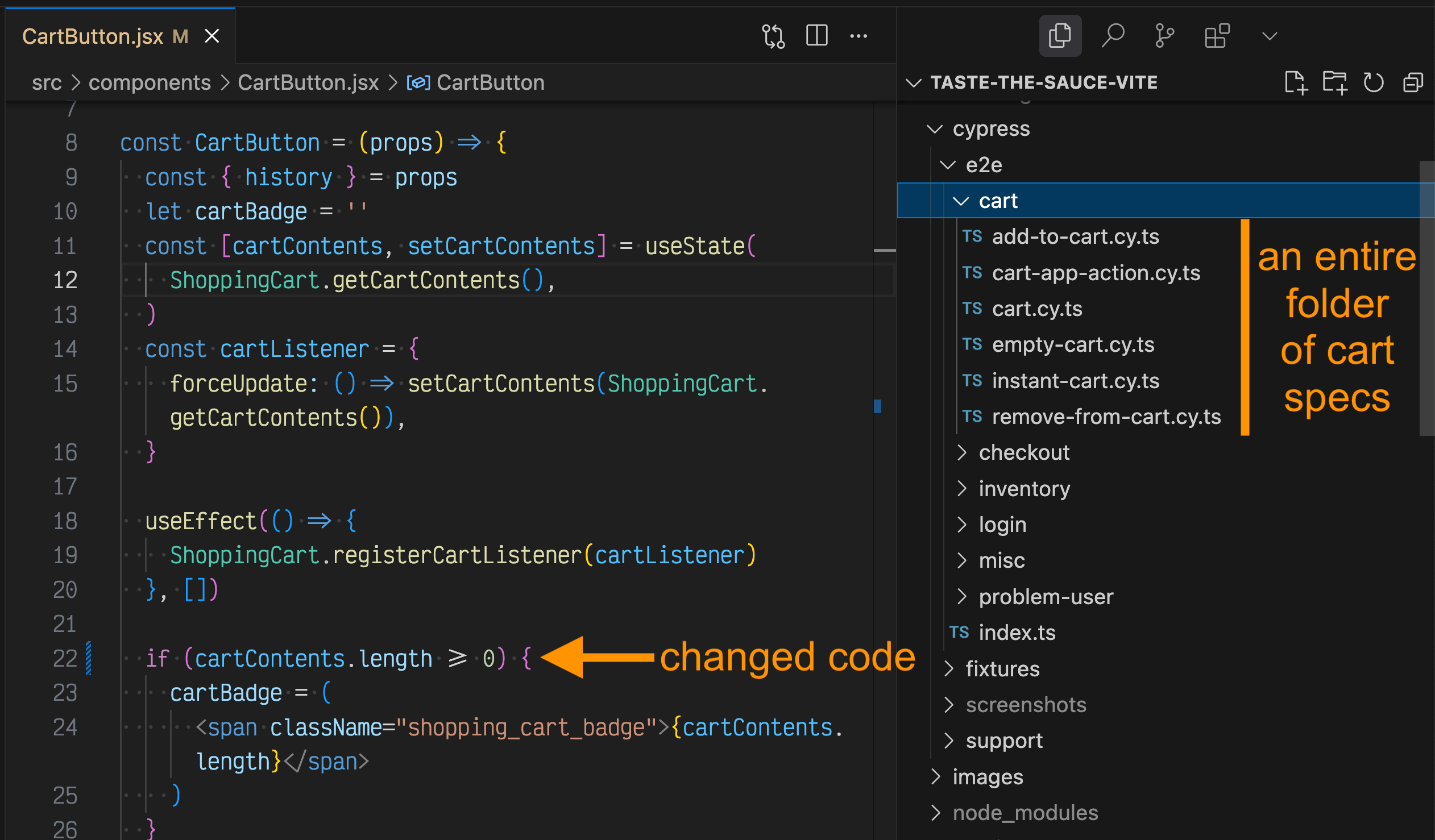The image size is (1435, 840).
Task: Click CartButton.jsx breadcrumb segment
Action: tap(308, 83)
